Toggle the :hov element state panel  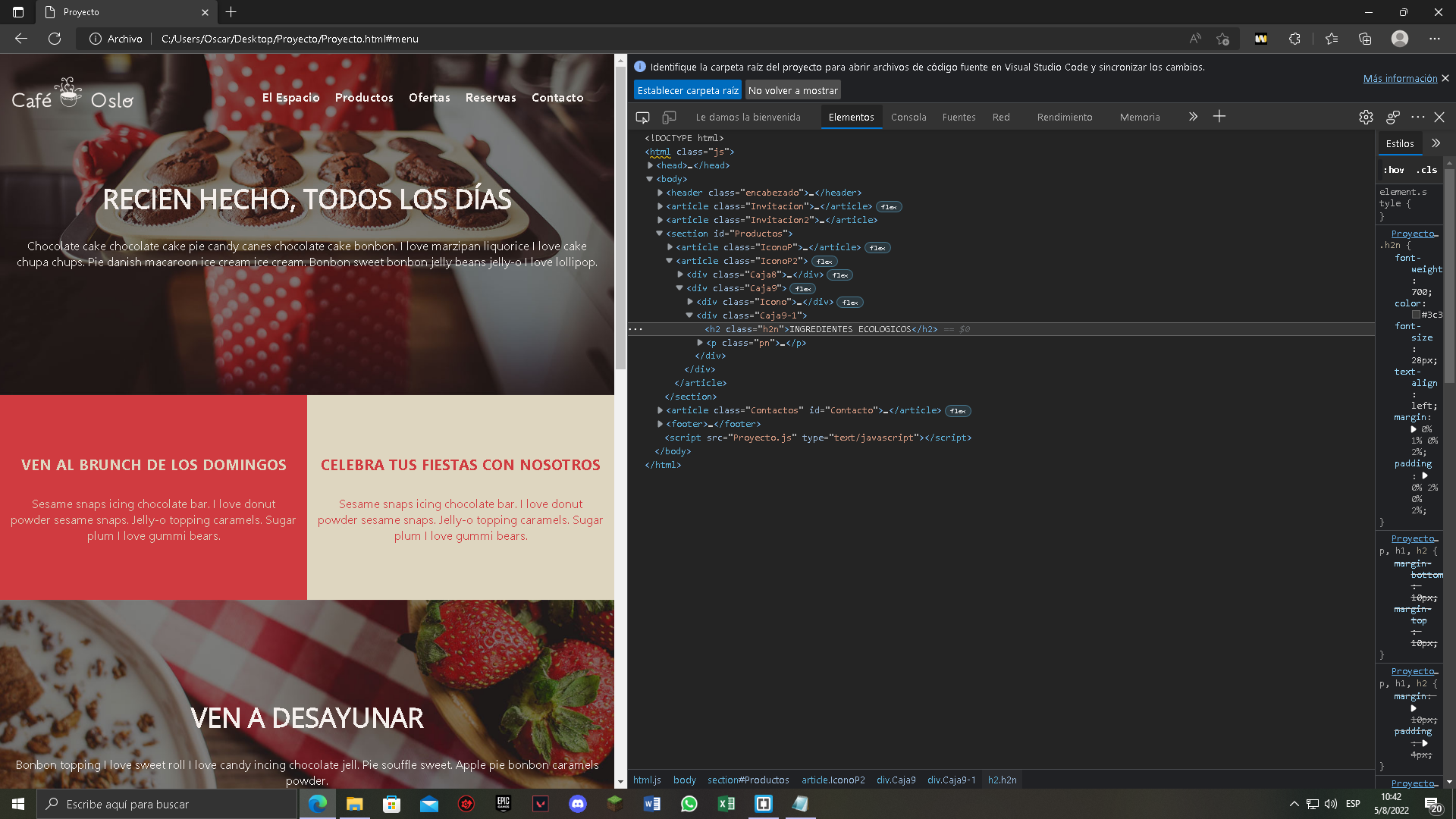click(1394, 170)
